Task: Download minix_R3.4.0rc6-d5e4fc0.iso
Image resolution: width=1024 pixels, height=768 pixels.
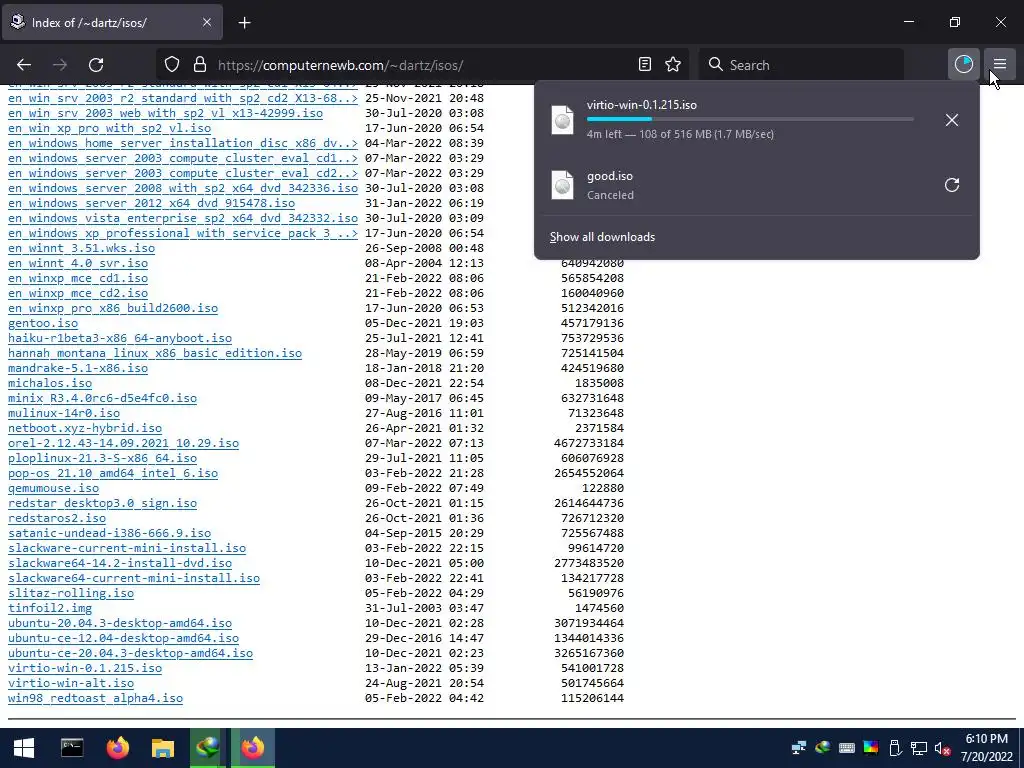Action: [x=102, y=398]
